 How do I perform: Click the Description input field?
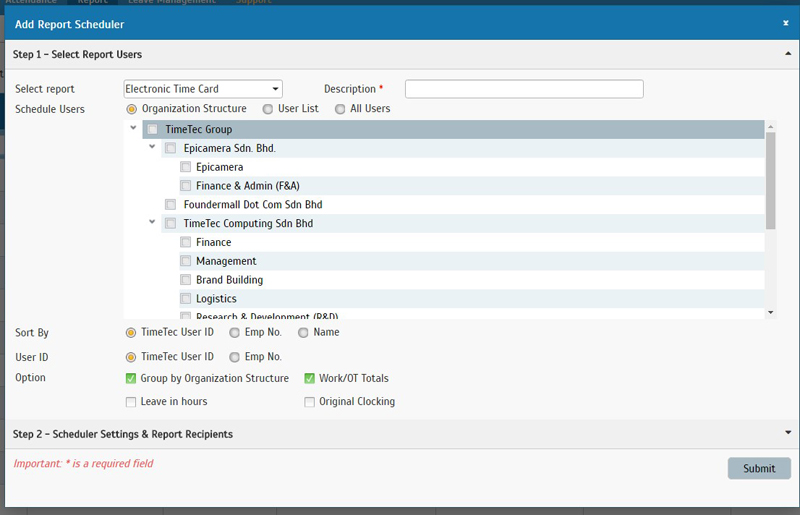(x=524, y=89)
